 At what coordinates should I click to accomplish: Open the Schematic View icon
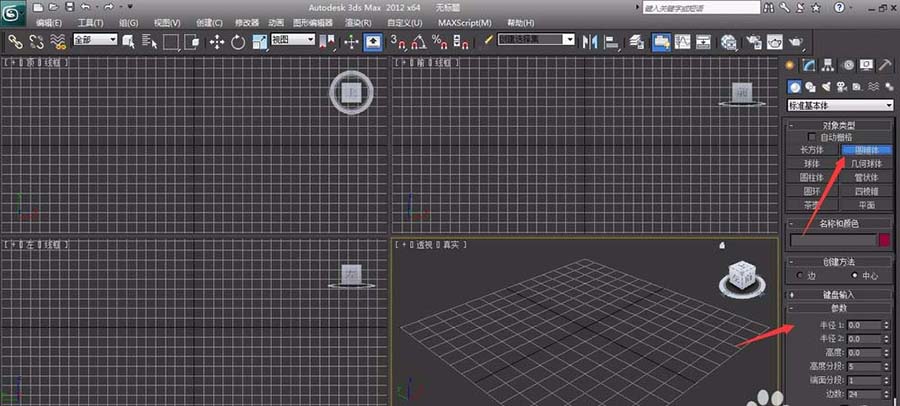tap(704, 41)
